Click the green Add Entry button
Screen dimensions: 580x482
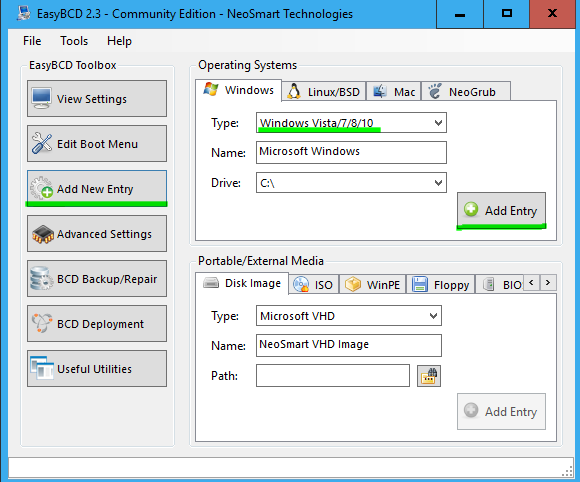point(501,210)
